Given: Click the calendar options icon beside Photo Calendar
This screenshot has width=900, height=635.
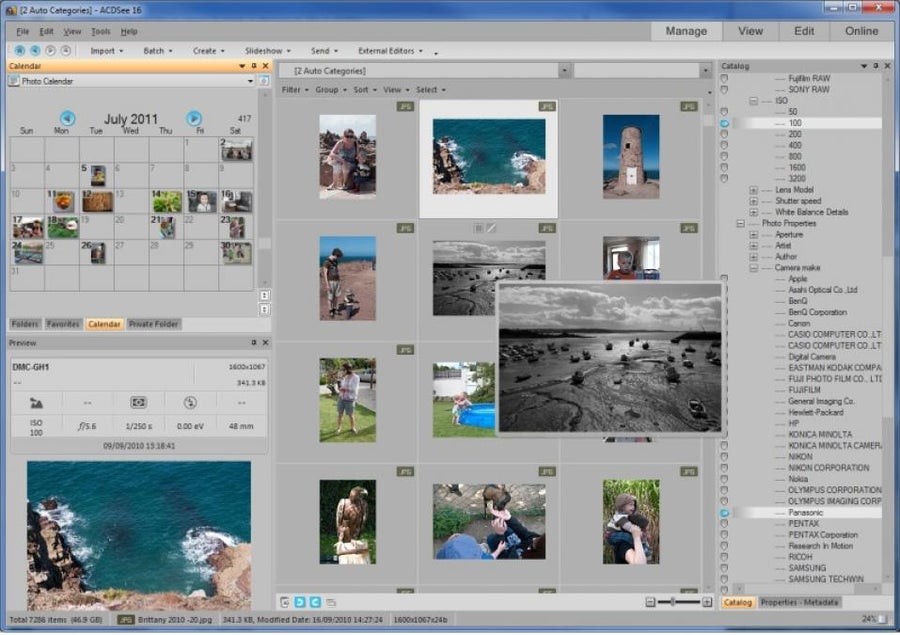Looking at the screenshot, I should (x=264, y=81).
